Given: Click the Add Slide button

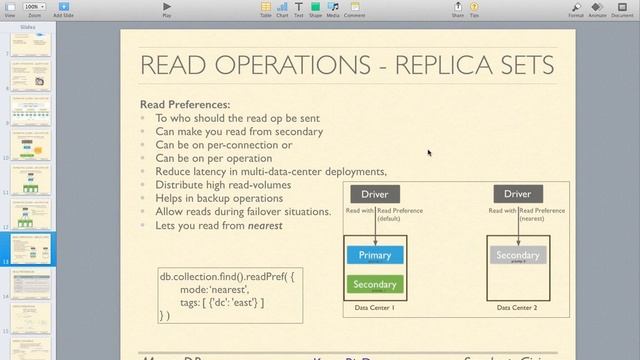Looking at the screenshot, I should coord(63,9).
